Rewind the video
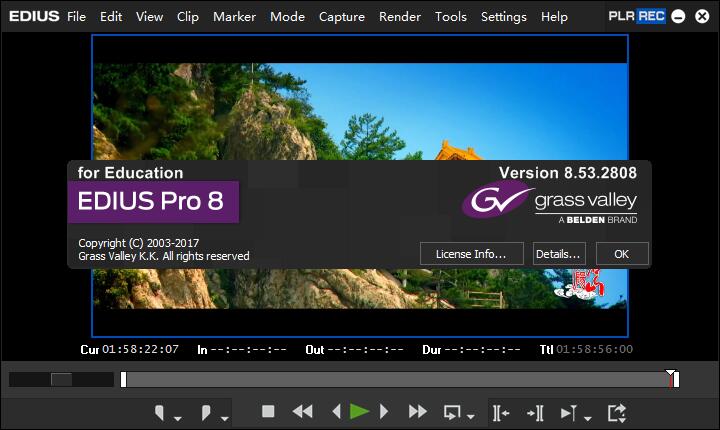 [x=303, y=411]
